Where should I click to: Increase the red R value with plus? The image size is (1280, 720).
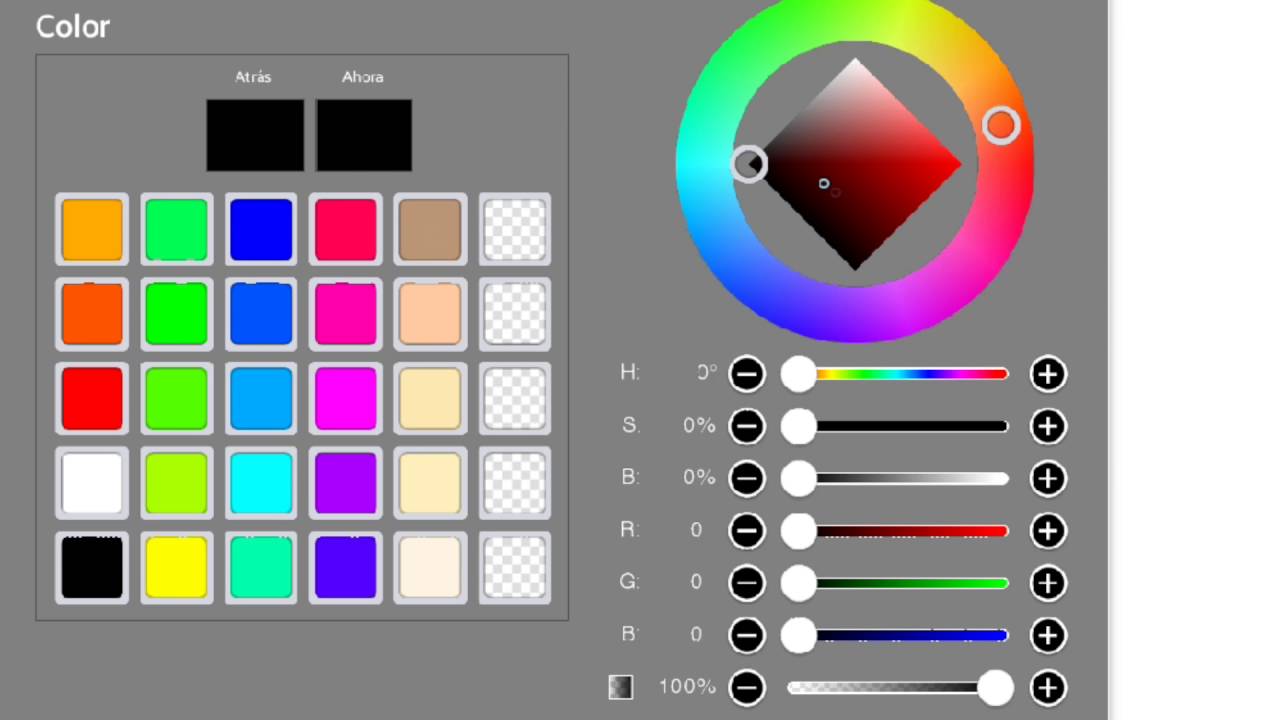tap(1048, 530)
